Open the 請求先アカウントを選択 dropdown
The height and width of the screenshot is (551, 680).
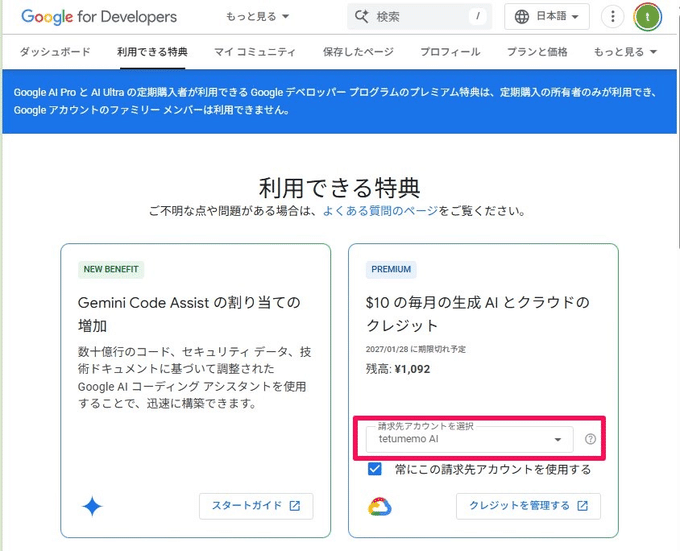469,439
